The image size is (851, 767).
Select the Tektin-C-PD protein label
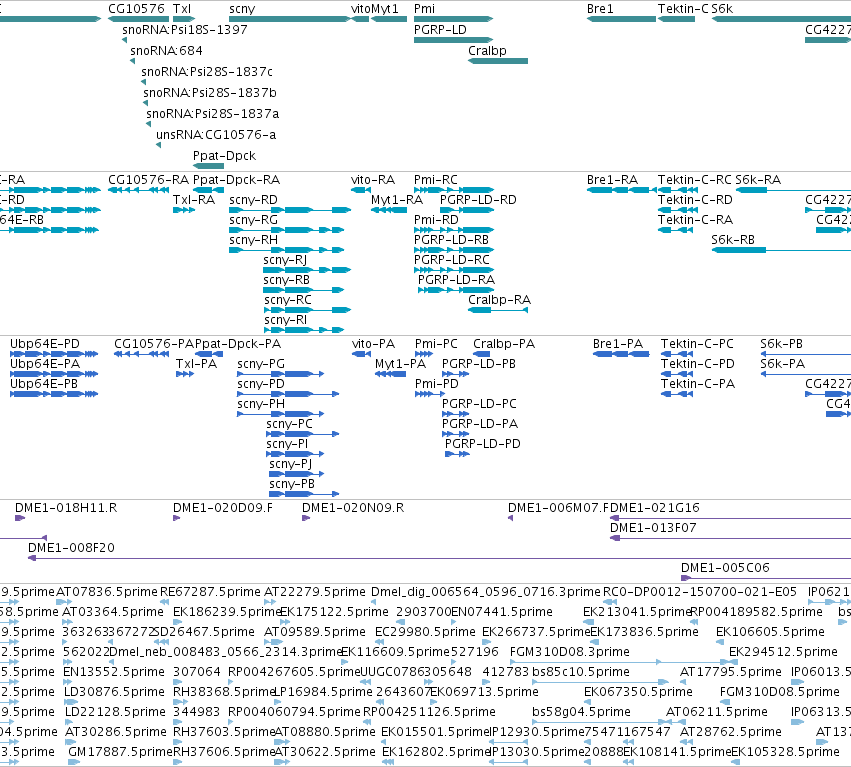[x=698, y=364]
